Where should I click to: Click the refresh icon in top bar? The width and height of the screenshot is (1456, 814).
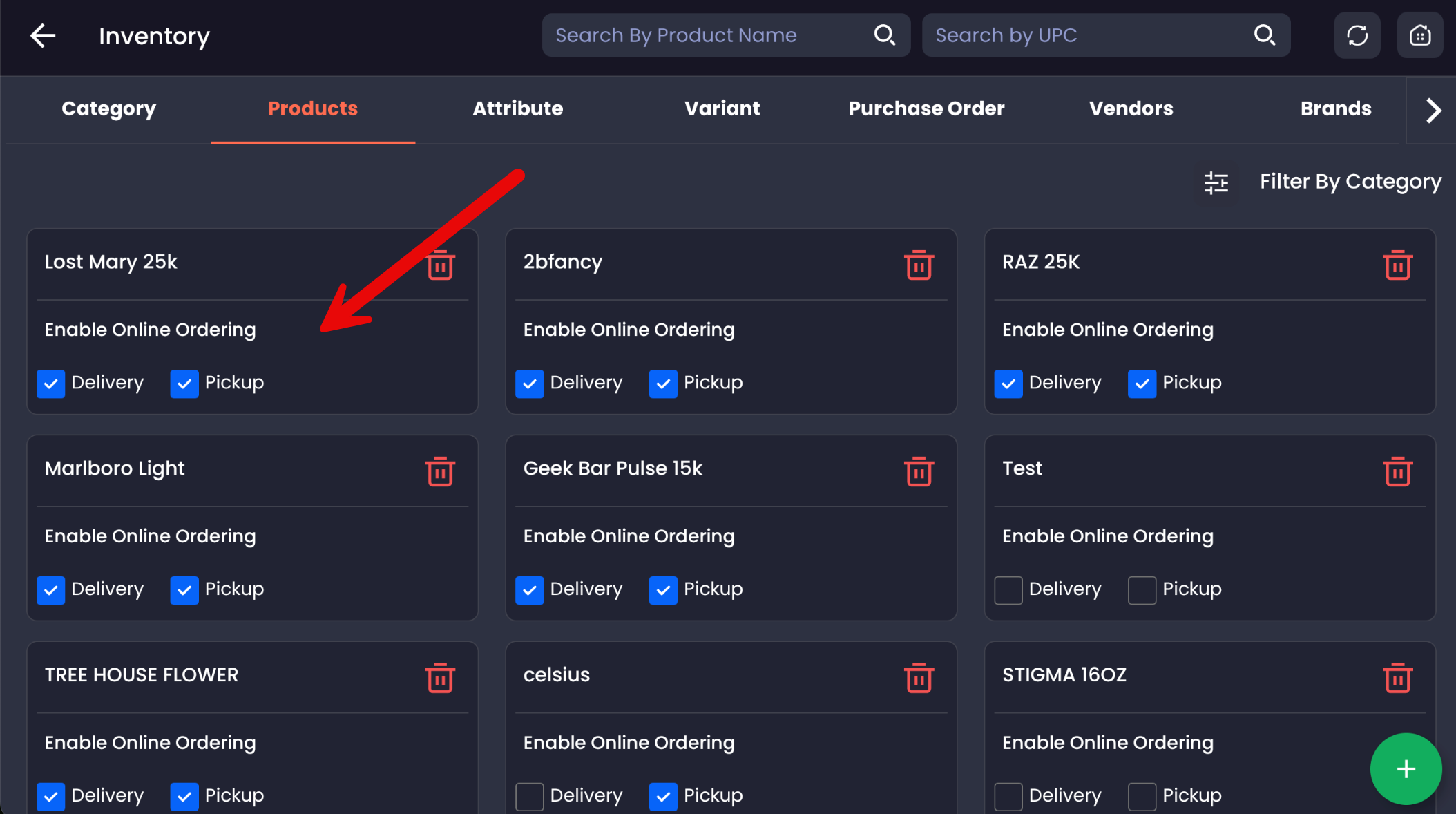1357,35
